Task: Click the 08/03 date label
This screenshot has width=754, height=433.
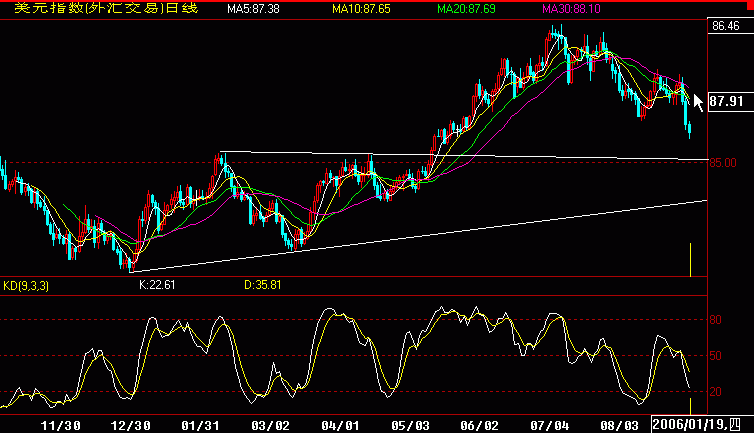Action: (619, 426)
